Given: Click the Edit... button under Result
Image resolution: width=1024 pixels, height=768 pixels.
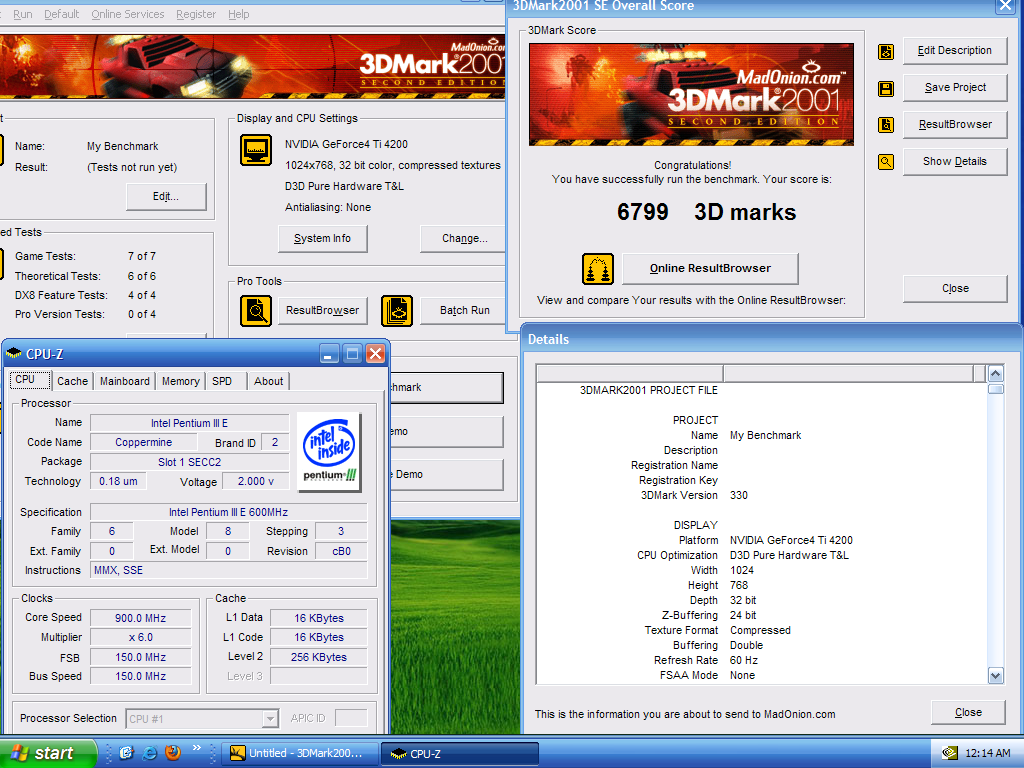Looking at the screenshot, I should click(166, 197).
